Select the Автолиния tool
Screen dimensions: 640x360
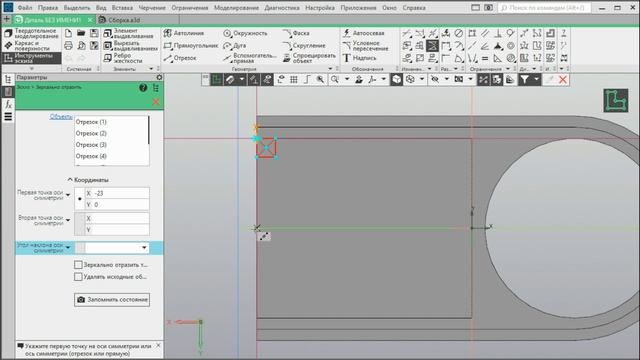184,33
